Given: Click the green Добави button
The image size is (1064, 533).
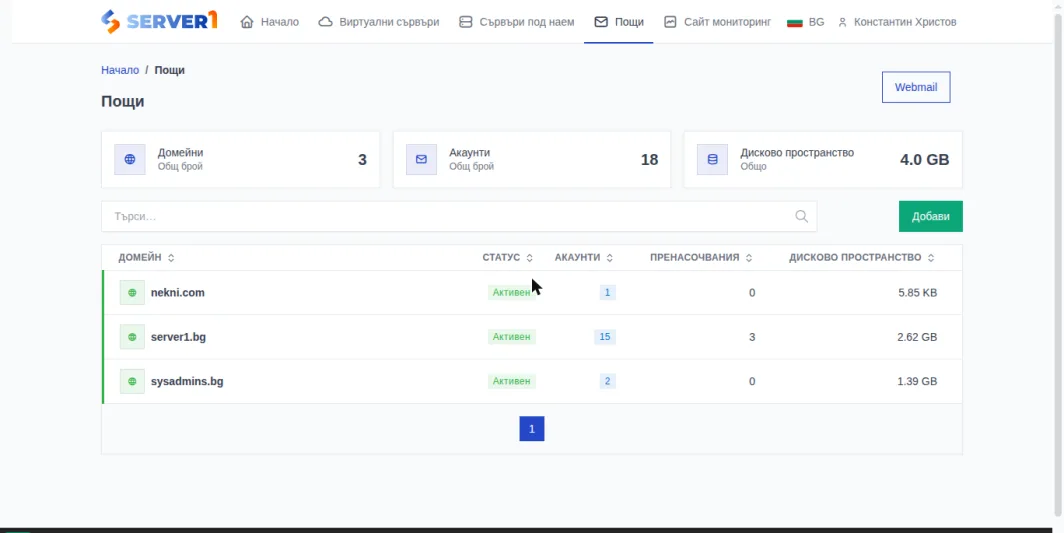Looking at the screenshot, I should 930,217.
